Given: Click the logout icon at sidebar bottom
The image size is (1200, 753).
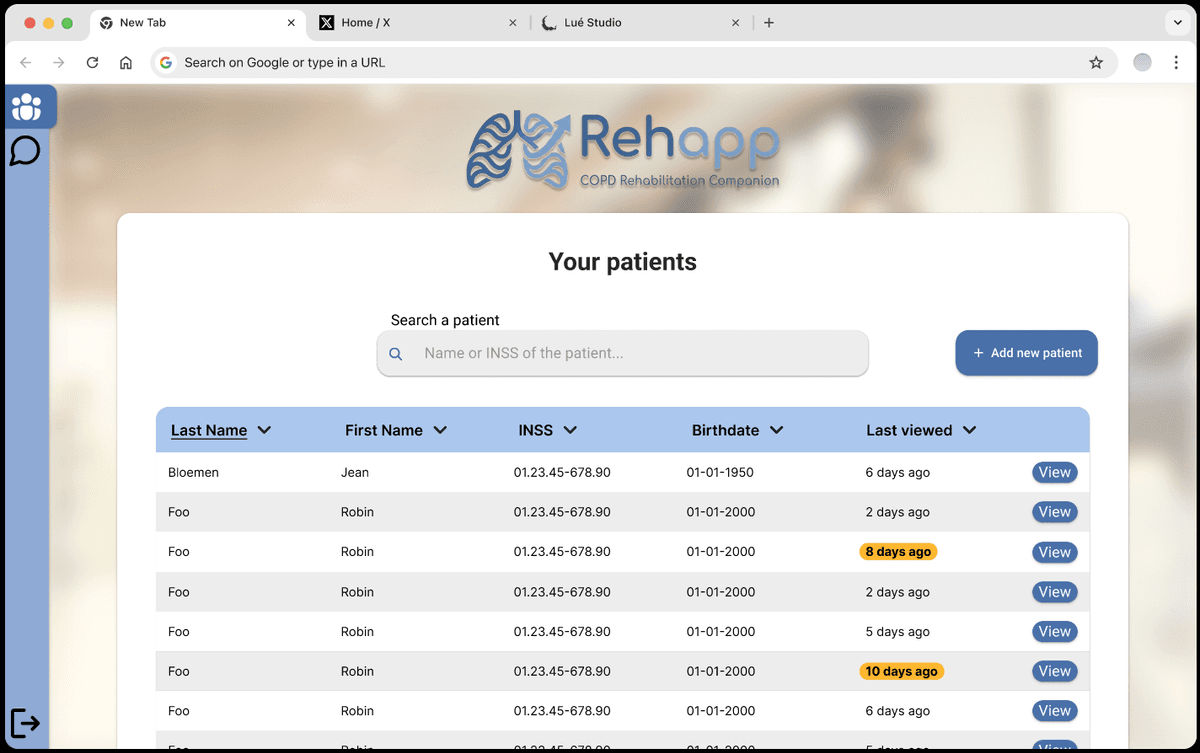Looking at the screenshot, I should 25,722.
